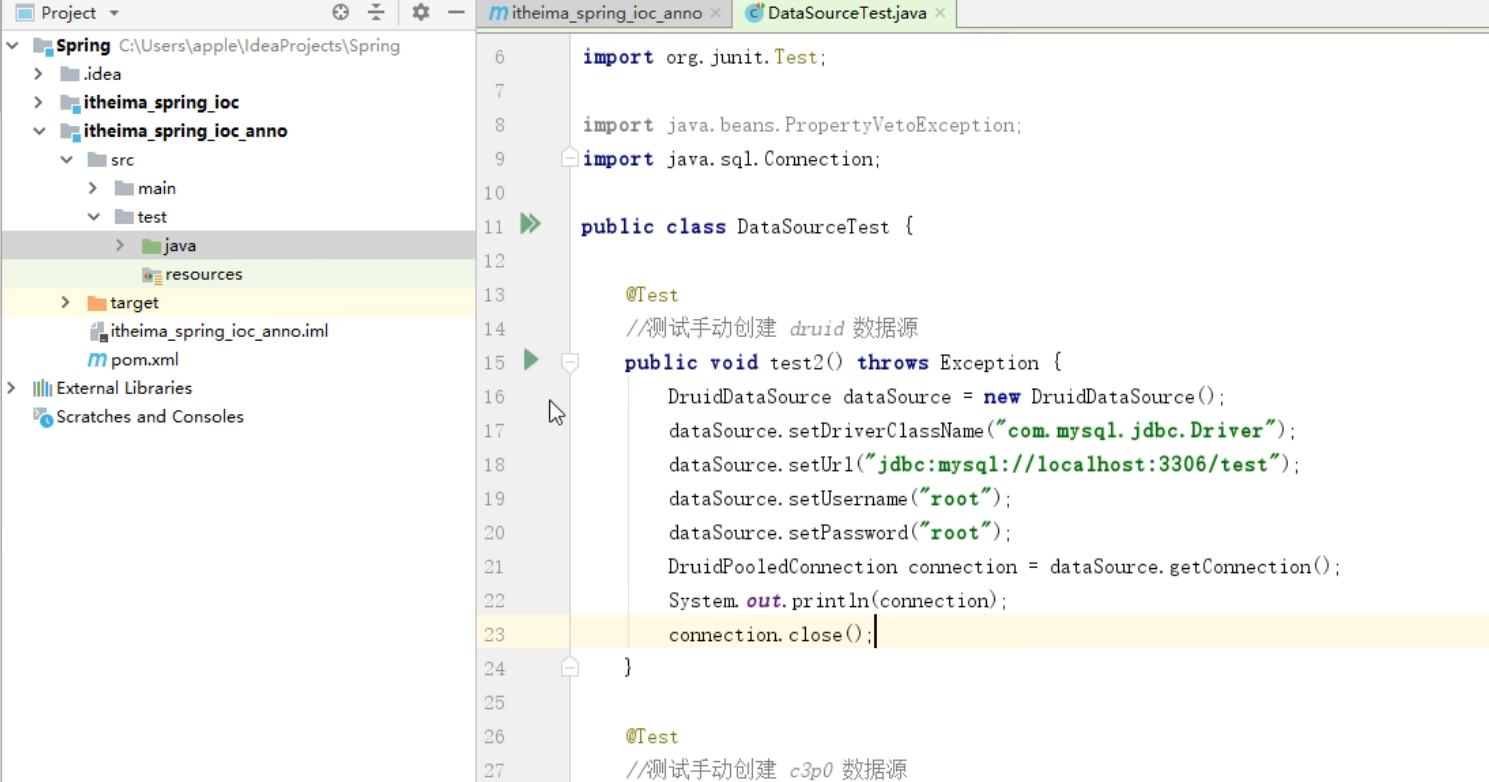Collapse all nodes via Project toolbar icon

click(x=375, y=13)
